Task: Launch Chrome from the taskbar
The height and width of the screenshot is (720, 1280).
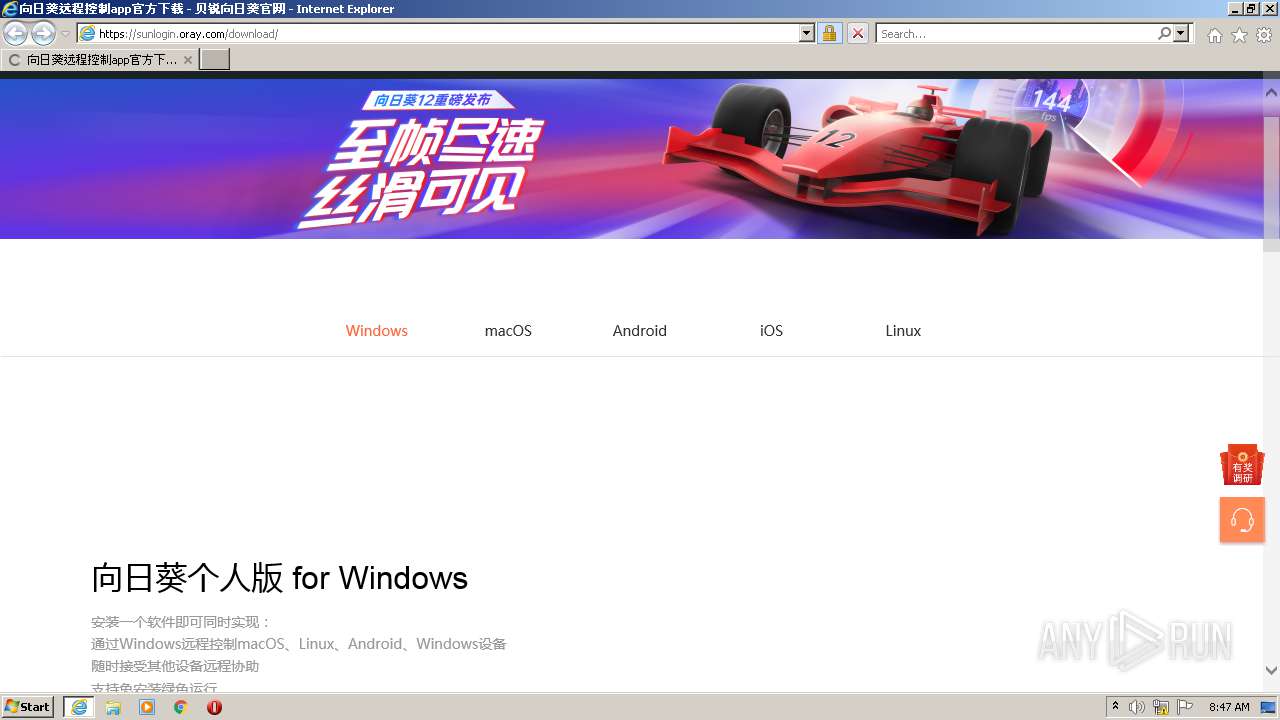Action: point(181,707)
